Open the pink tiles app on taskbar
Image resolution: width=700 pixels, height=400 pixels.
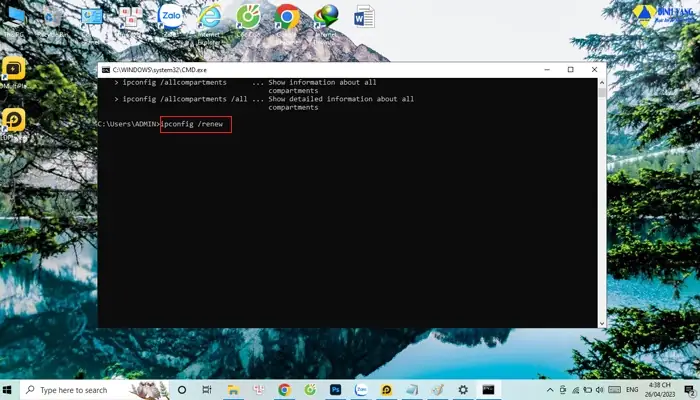(x=258, y=390)
